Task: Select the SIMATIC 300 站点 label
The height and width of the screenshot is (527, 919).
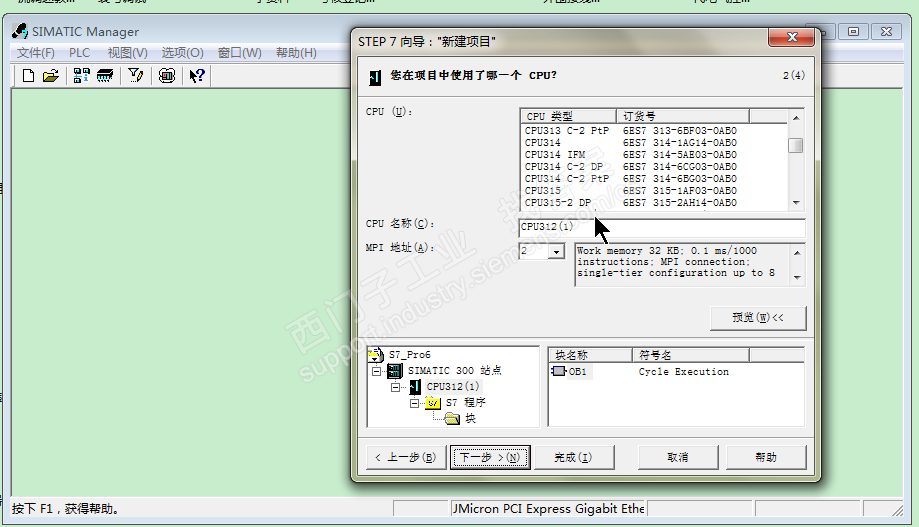Action: [455, 370]
